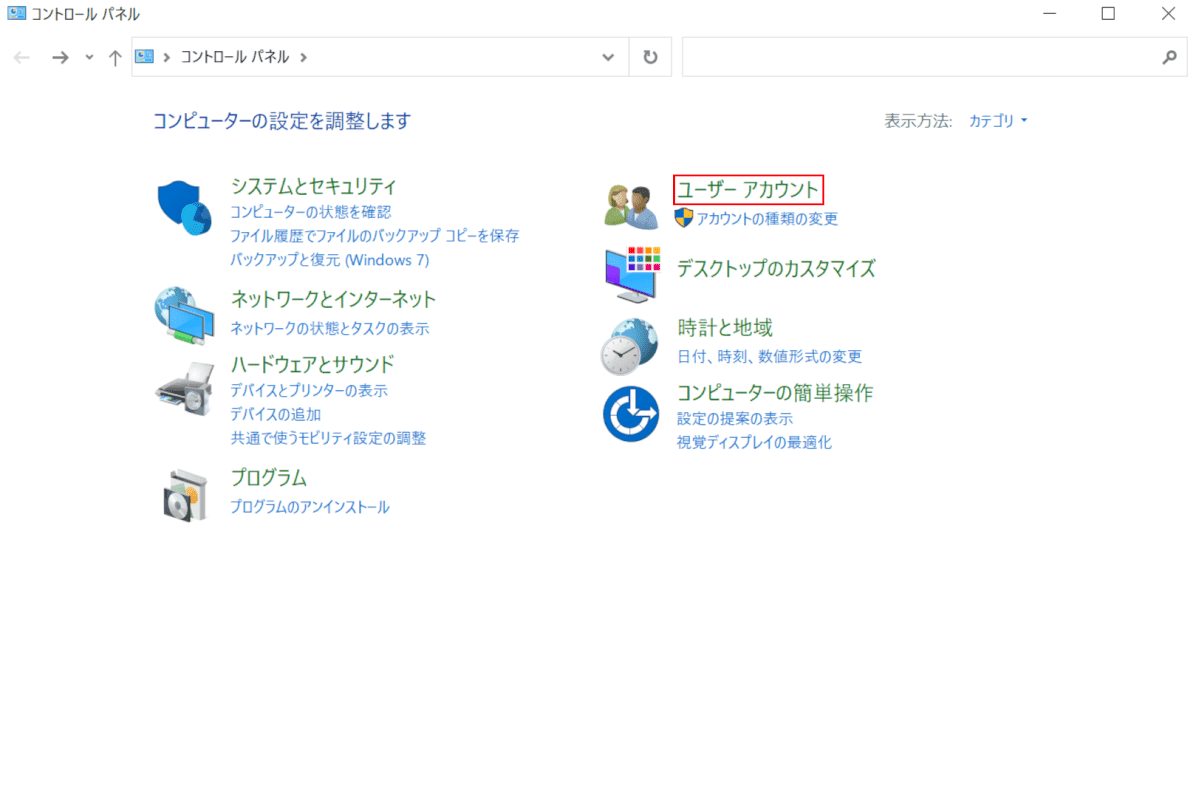1196x800 pixels.
Task: Open the System and Security shield icon
Action: coord(184,207)
